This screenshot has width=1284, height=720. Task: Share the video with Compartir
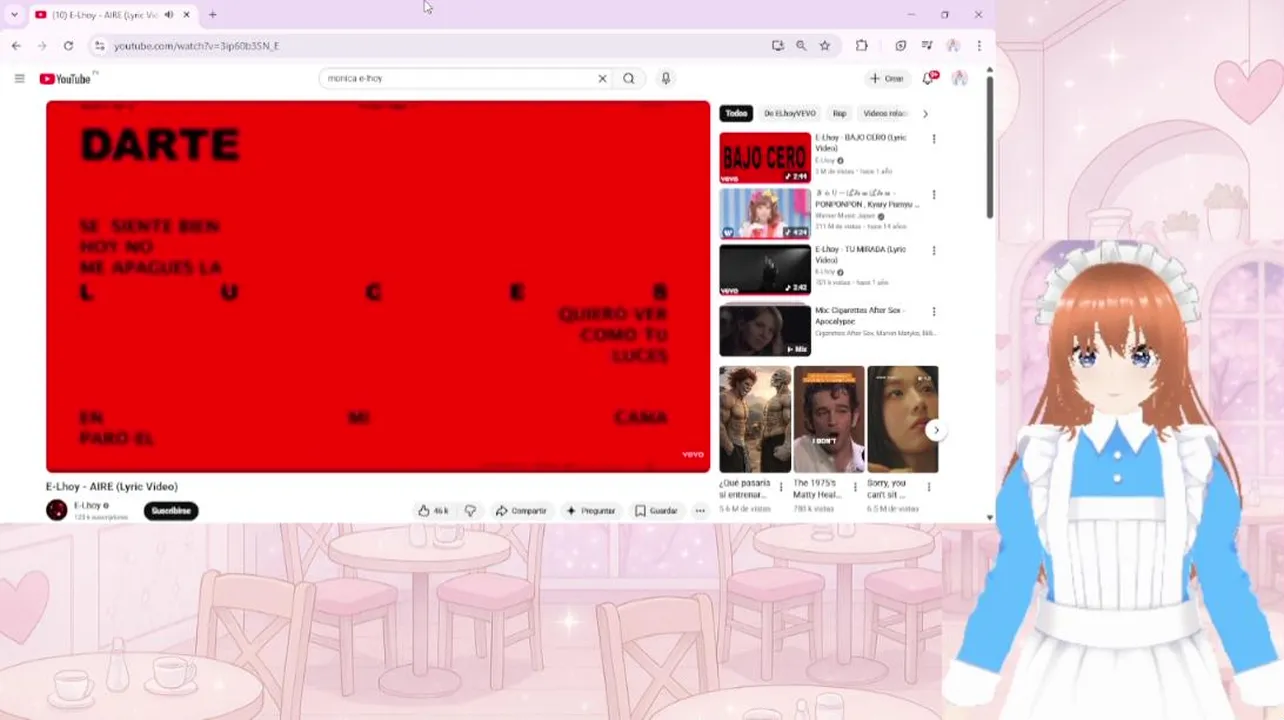(521, 510)
